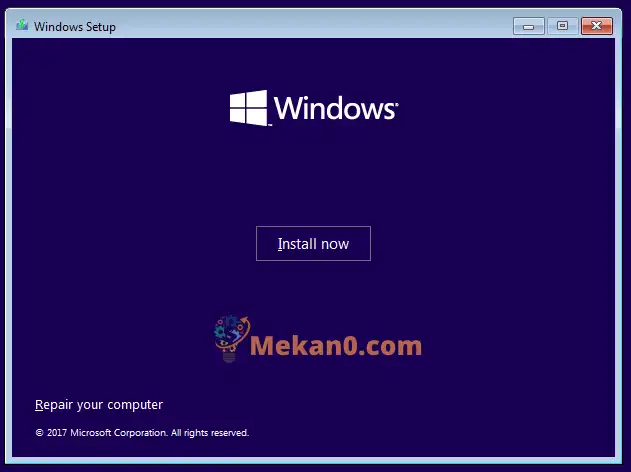Click the Install now button
The height and width of the screenshot is (472, 631).
click(x=313, y=243)
